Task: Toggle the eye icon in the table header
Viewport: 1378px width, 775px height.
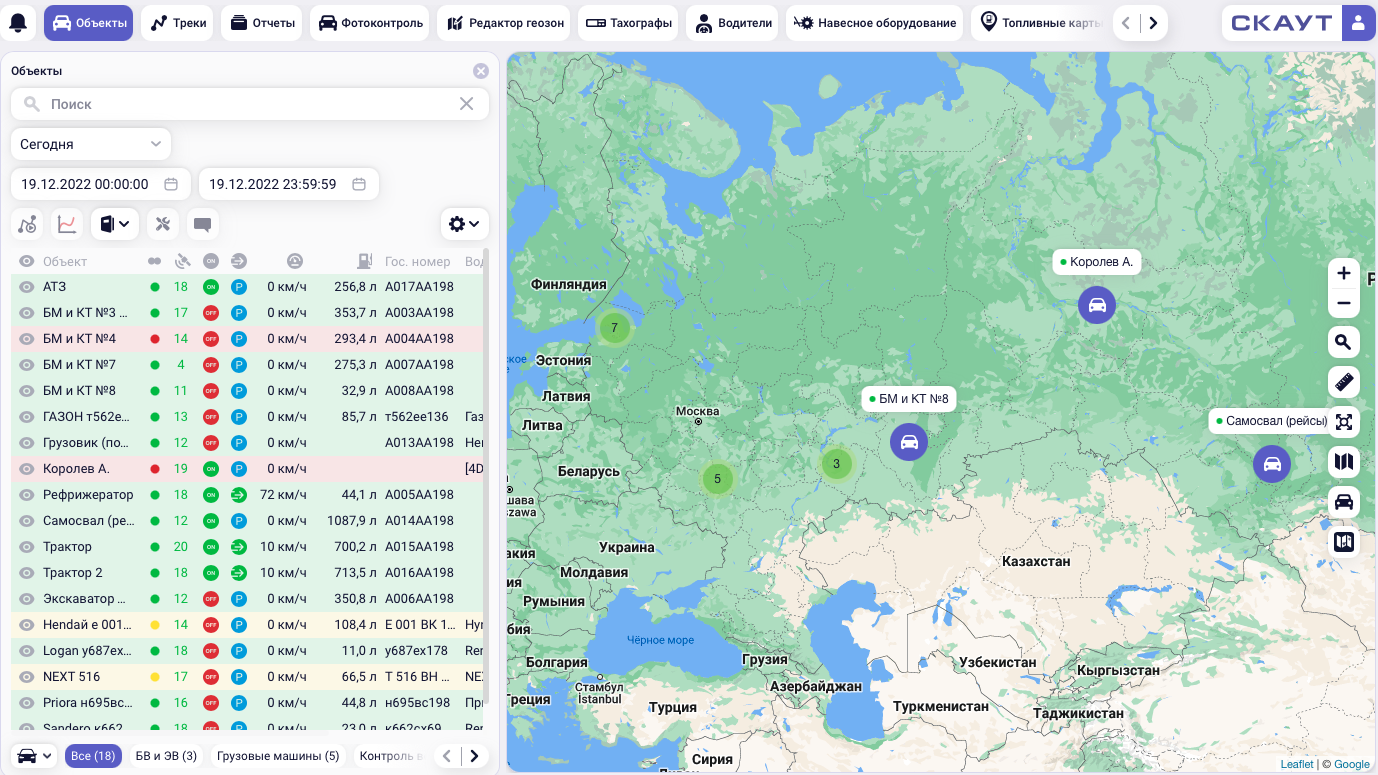Action: point(27,261)
